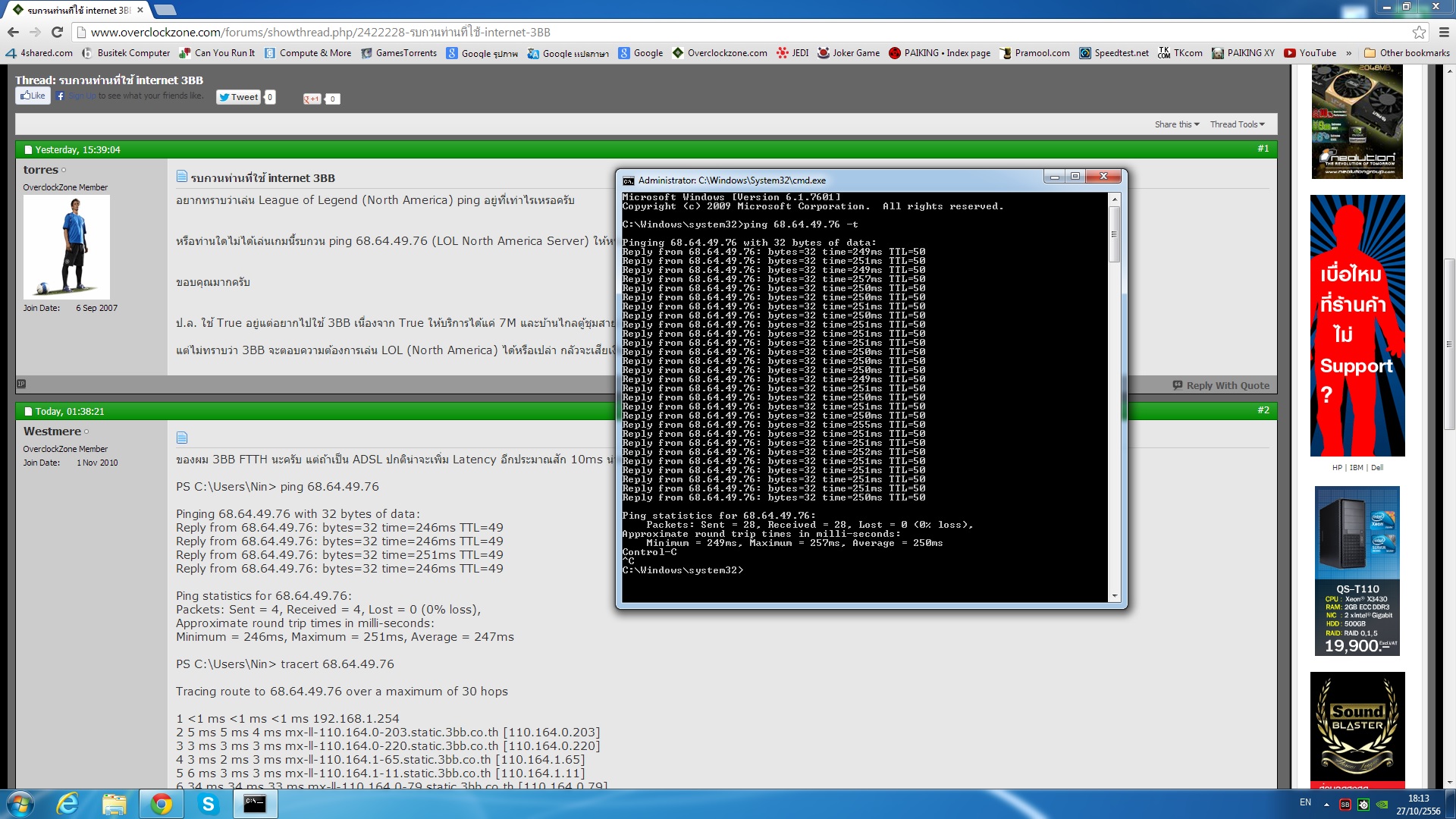The height and width of the screenshot is (819, 1456).
Task: Click the Facebook Like button
Action: [33, 96]
